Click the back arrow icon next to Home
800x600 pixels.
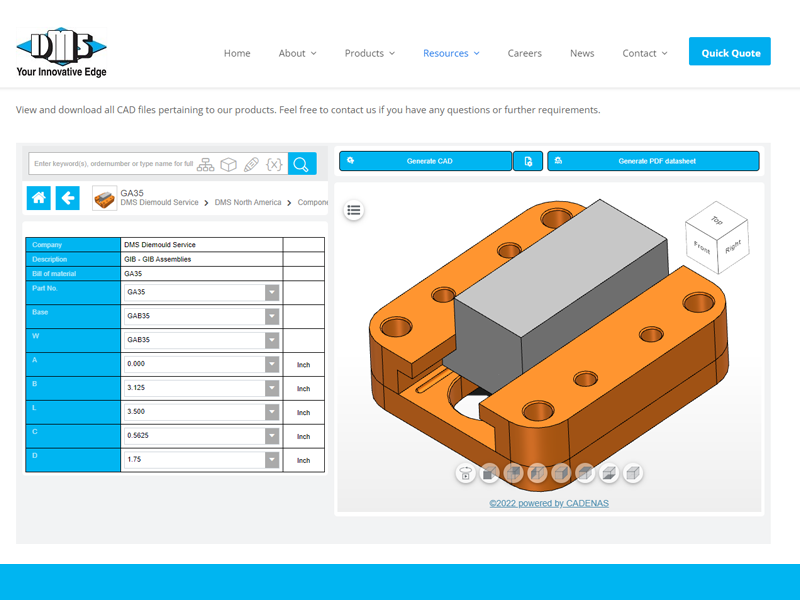(67, 198)
